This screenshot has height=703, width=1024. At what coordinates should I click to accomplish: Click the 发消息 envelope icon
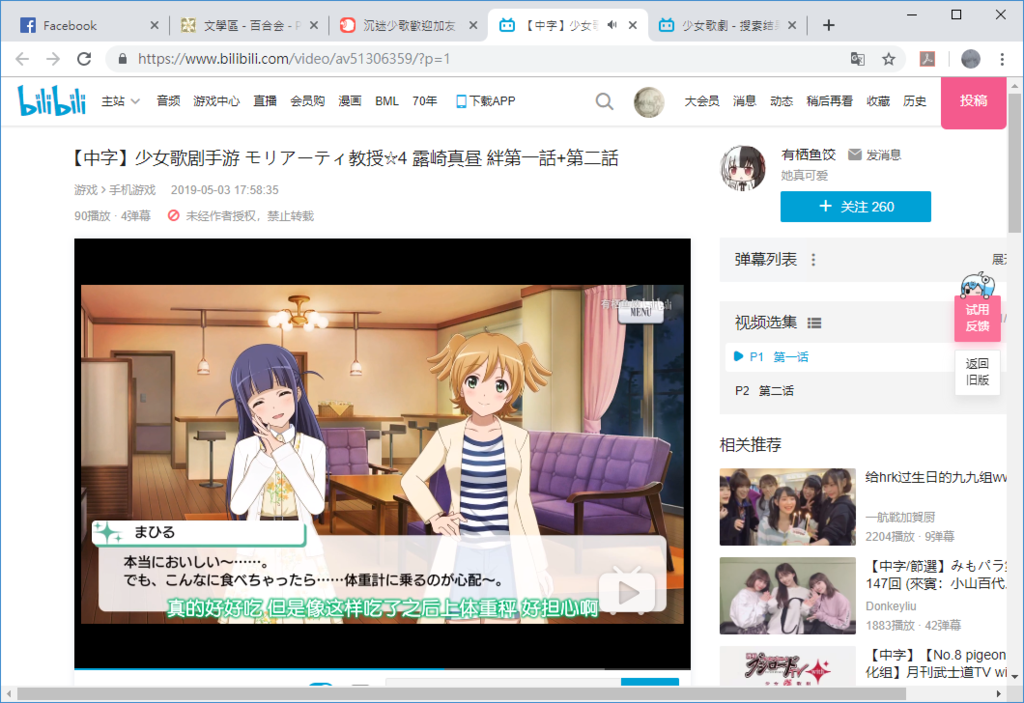[x=854, y=154]
